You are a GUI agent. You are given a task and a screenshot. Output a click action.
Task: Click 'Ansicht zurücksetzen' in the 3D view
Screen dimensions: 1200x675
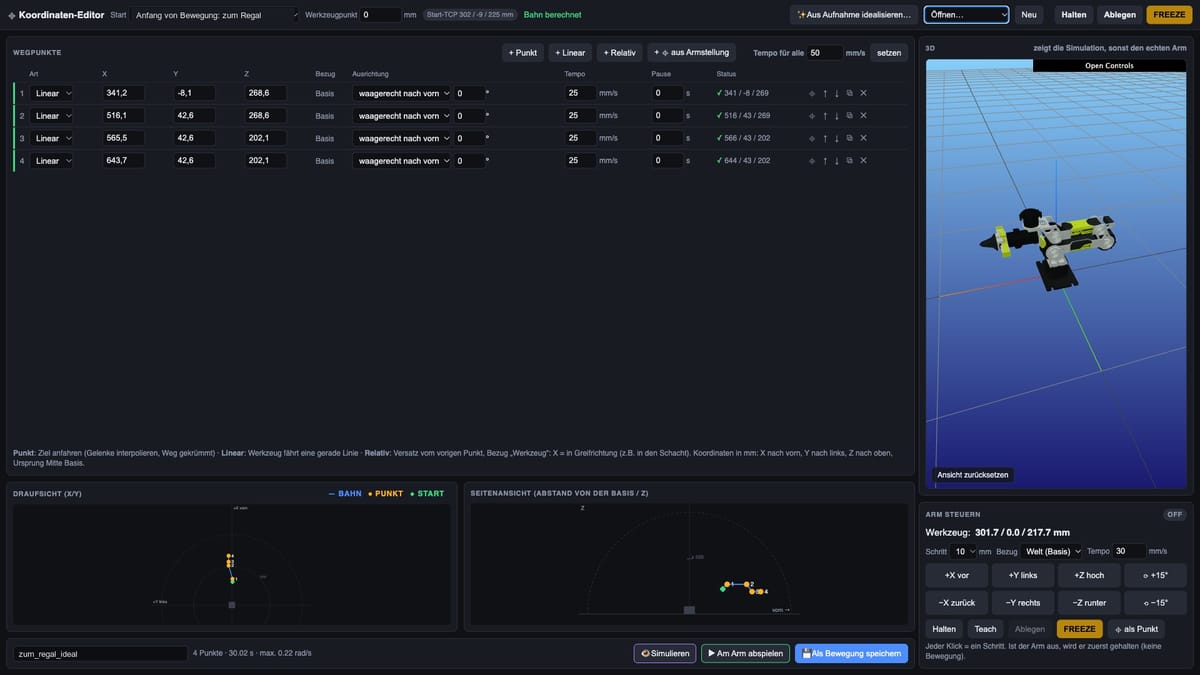[x=972, y=475]
